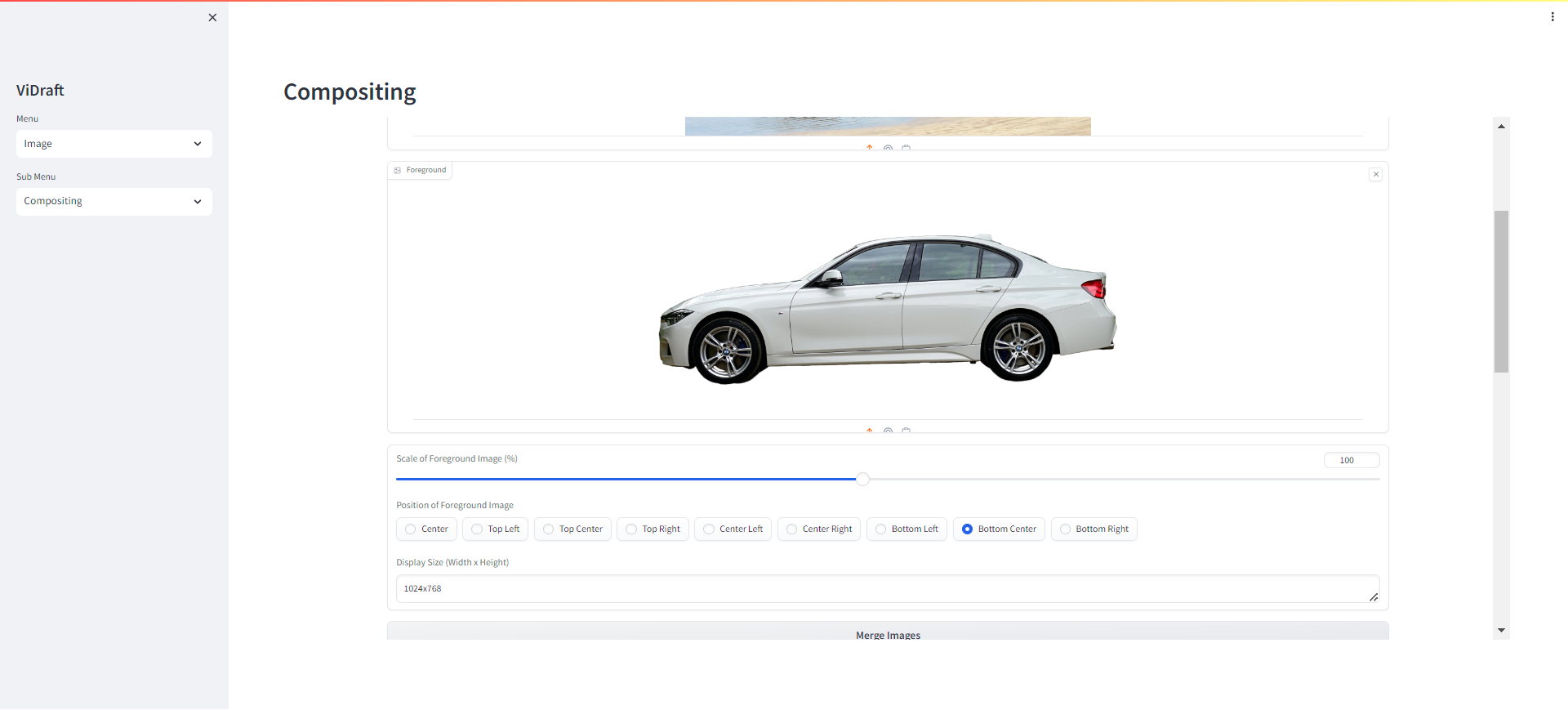This screenshot has width=1568, height=710.
Task: Click the webcam icon under the car image
Action: coord(888,430)
